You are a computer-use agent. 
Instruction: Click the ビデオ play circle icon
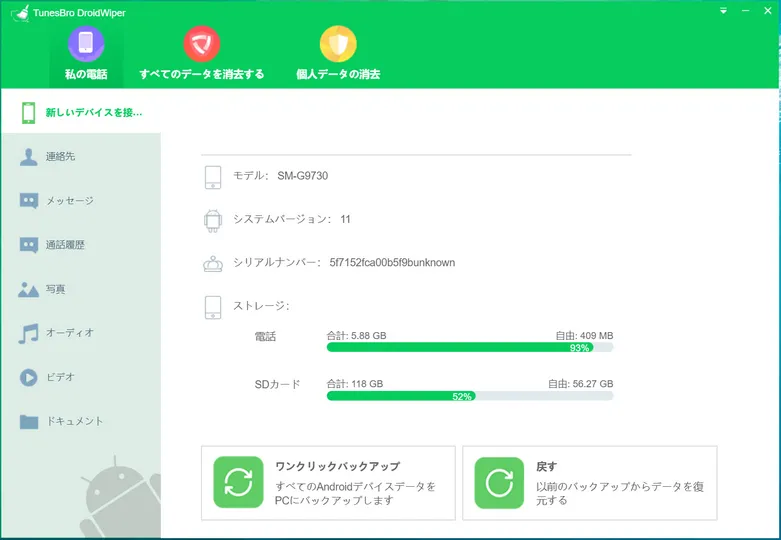28,378
